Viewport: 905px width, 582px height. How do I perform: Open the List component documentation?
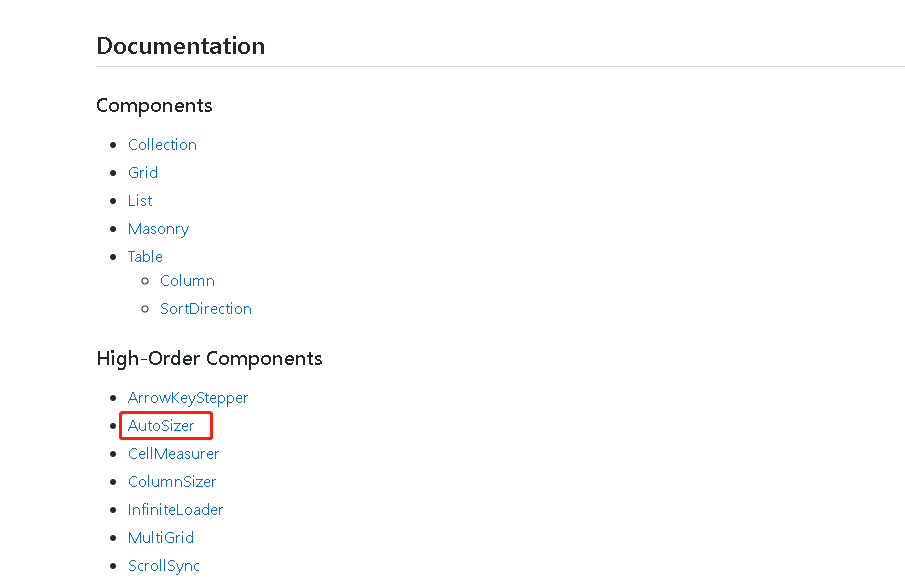tap(139, 200)
